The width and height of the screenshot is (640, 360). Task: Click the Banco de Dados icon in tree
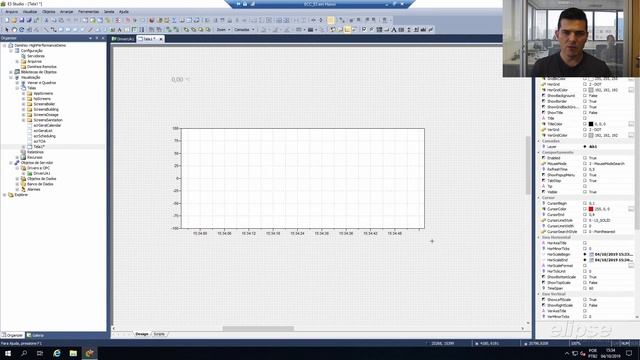coord(23,184)
